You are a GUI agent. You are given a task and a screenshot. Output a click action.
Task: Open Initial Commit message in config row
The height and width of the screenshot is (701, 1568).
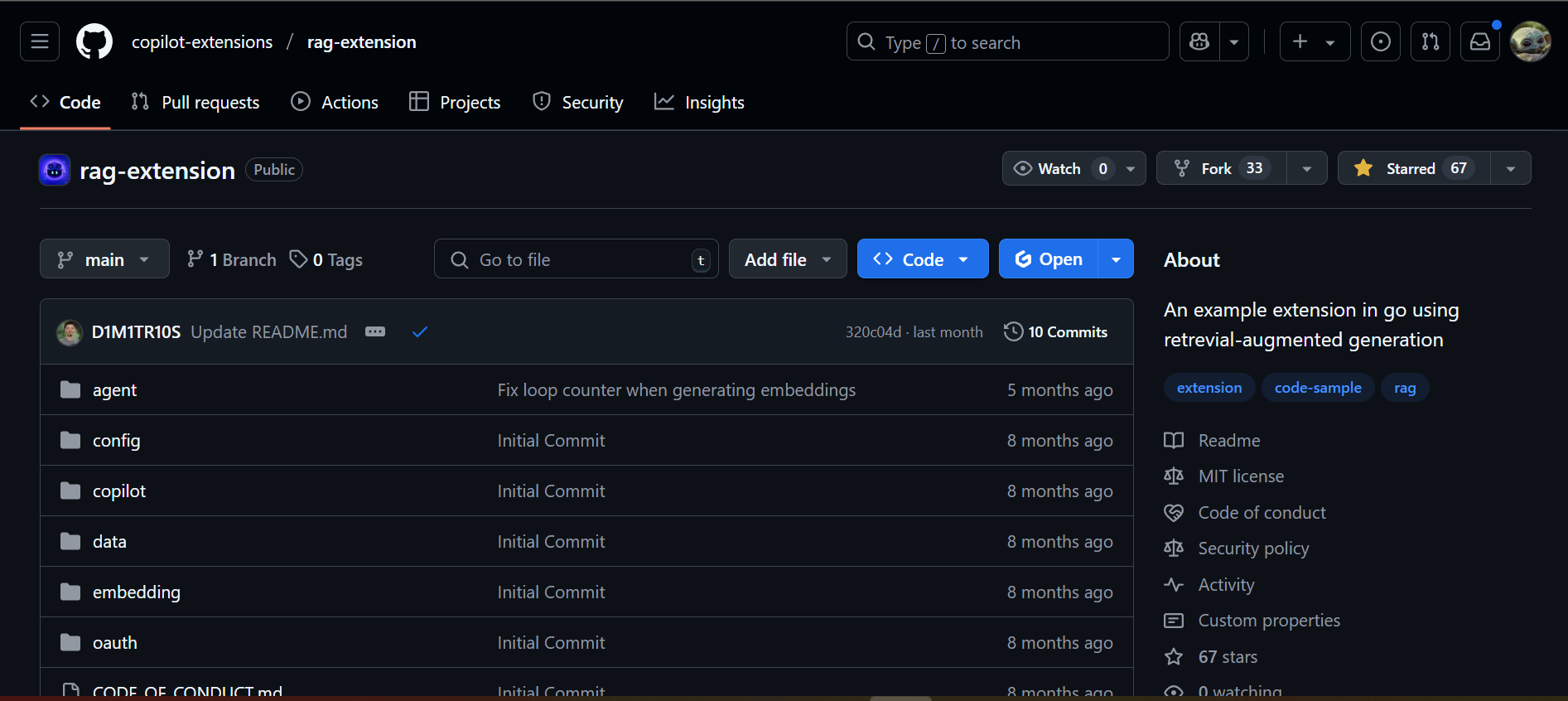click(551, 441)
